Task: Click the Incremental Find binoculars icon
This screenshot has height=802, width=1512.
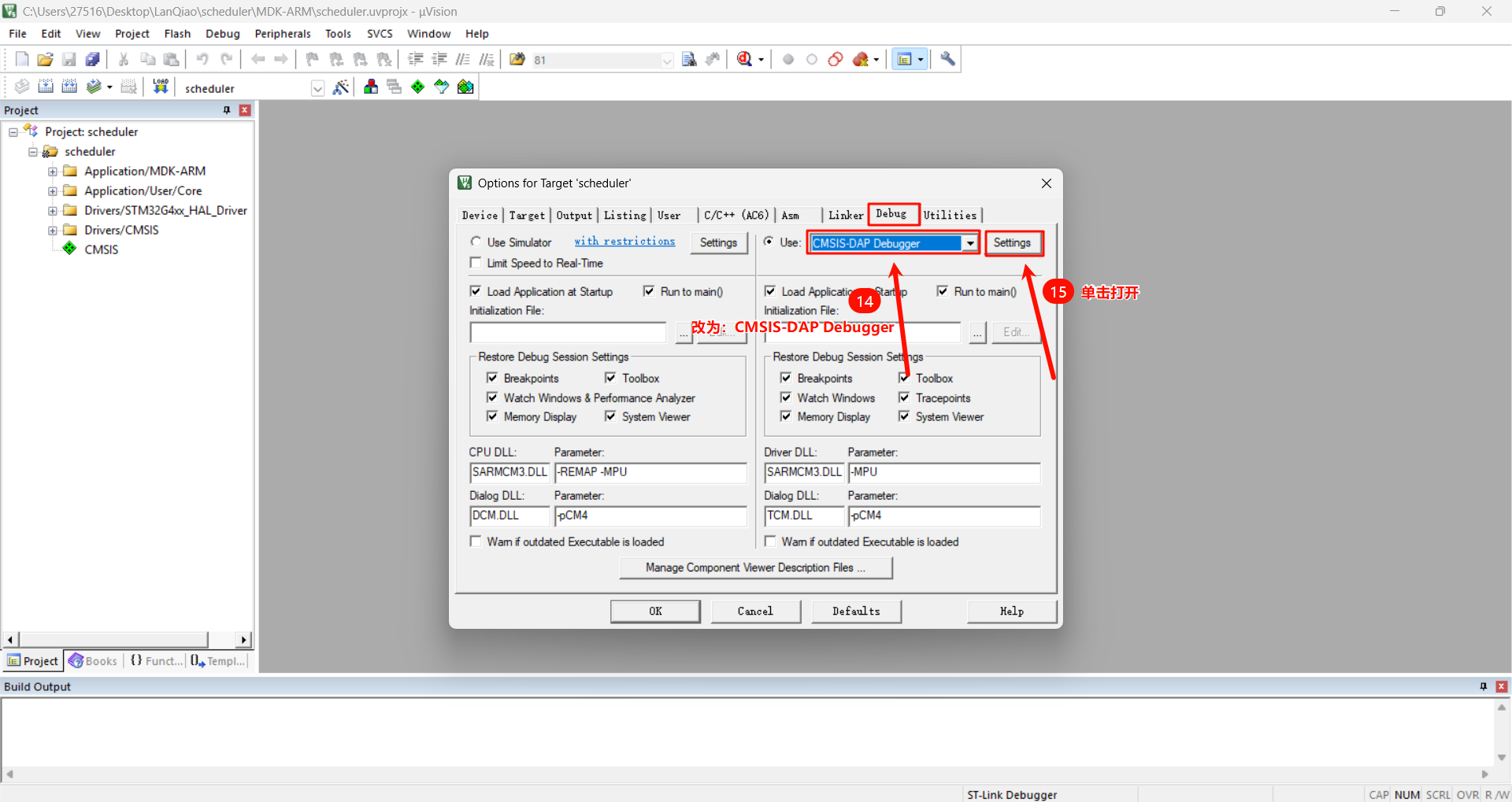Action: 713,59
